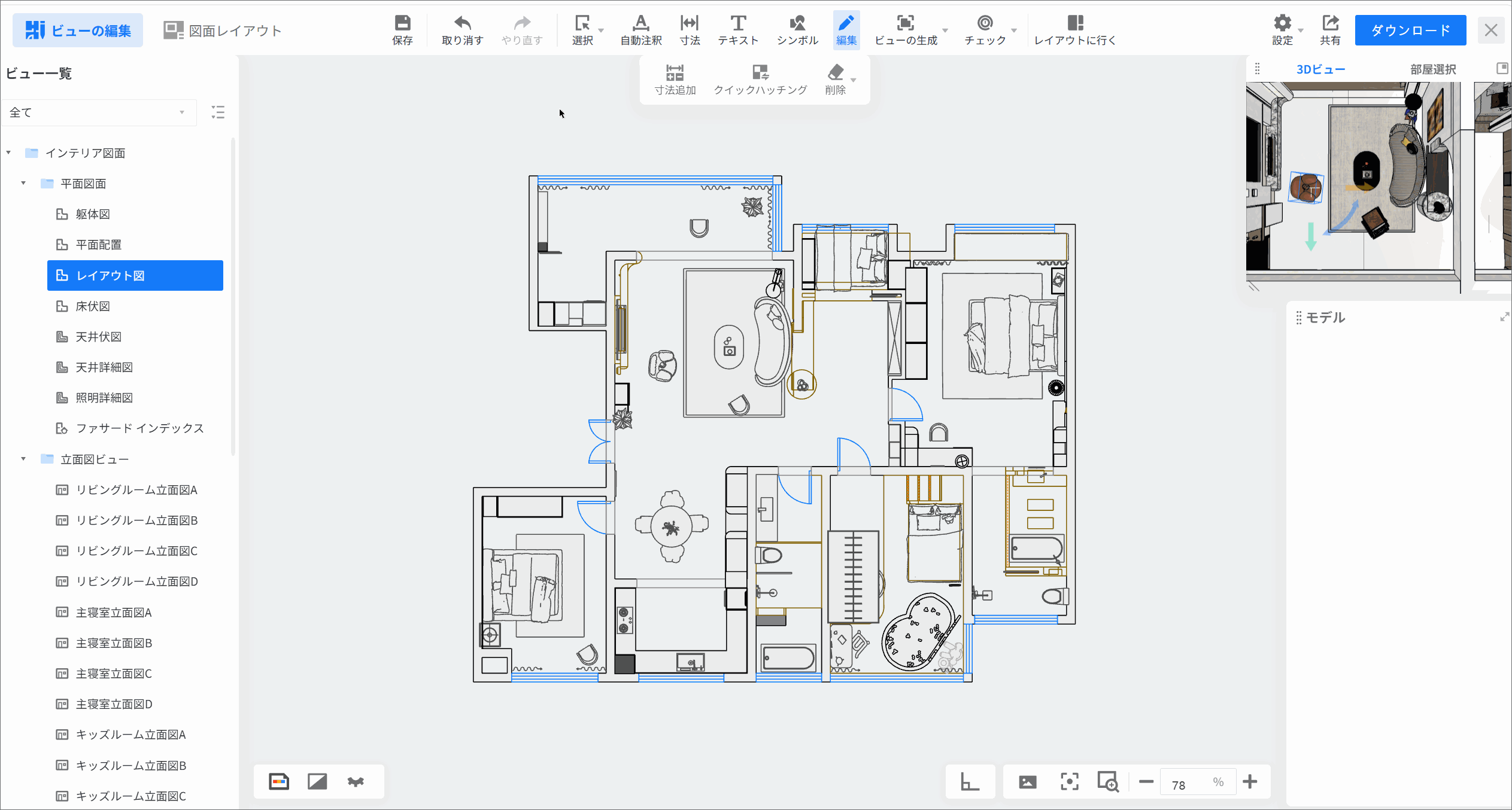Click the view list tree-toggle icon
Viewport: 1512px width, 810px height.
[218, 112]
